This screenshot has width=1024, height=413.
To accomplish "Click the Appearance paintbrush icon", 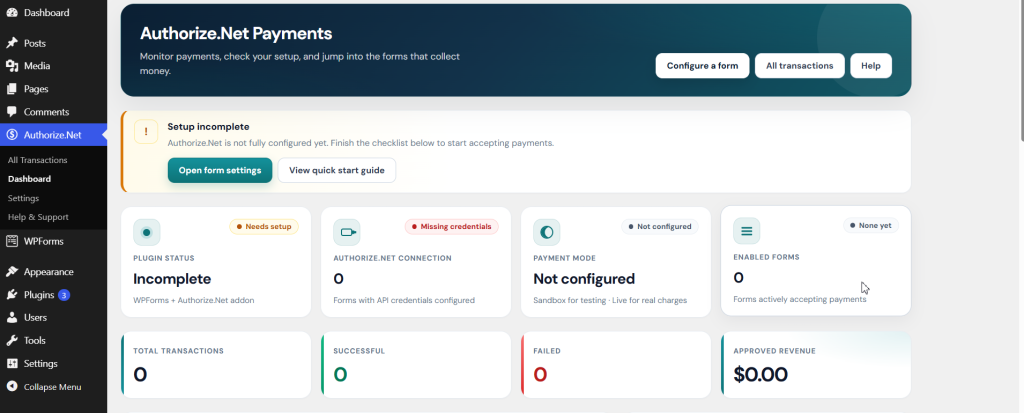I will 12,272.
